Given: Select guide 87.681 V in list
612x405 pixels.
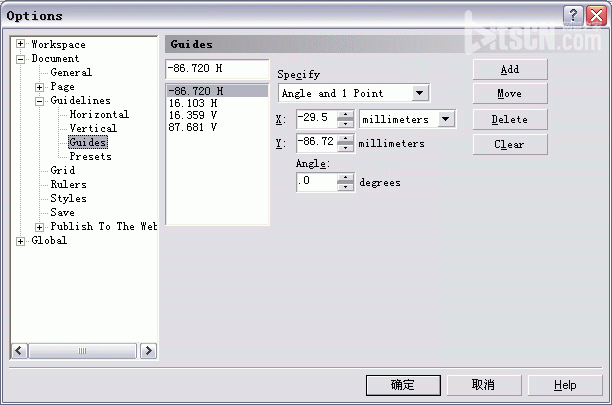Looking at the screenshot, I should pos(217,127).
